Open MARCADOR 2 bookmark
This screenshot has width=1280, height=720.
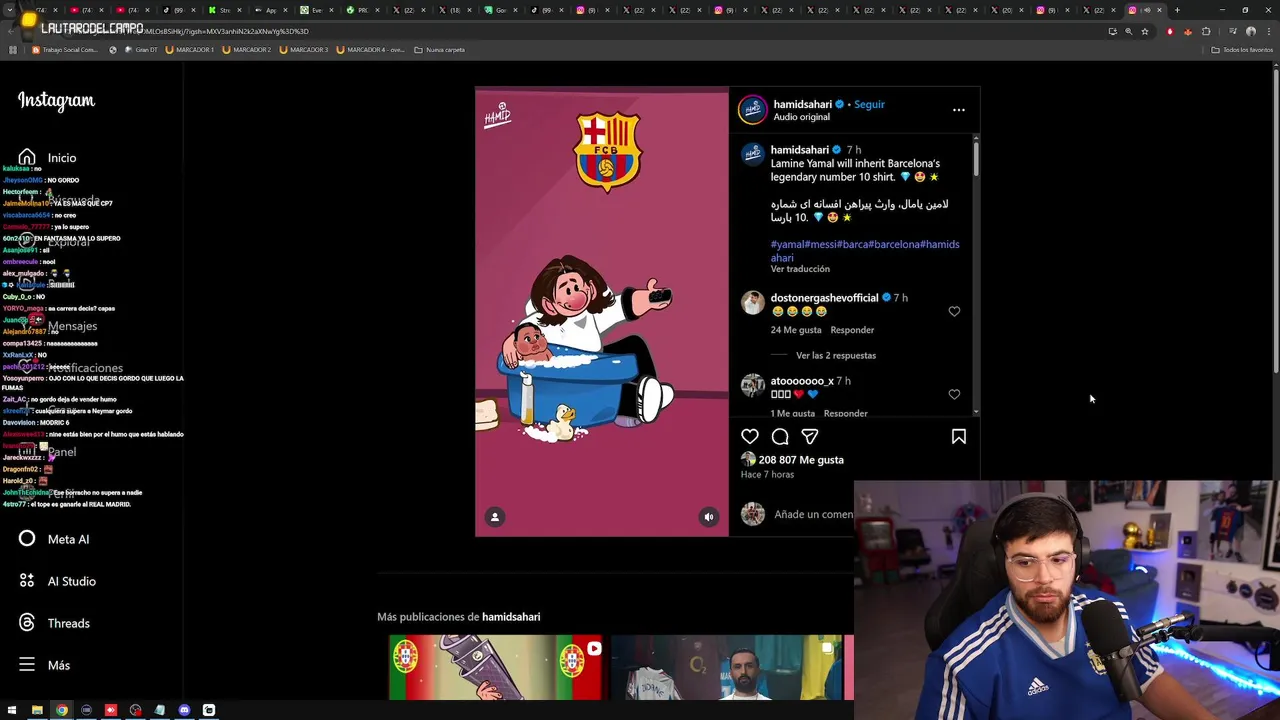(246, 50)
